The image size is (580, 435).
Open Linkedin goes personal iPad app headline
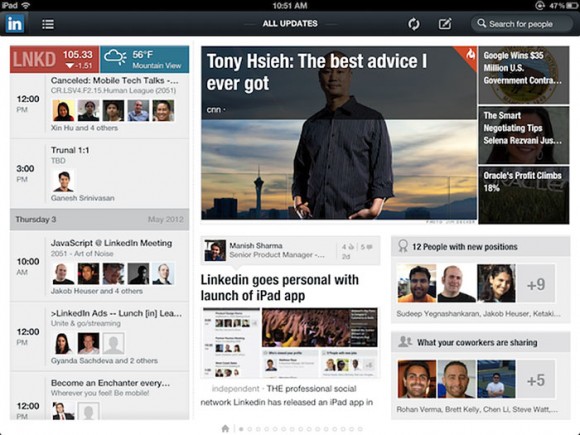coord(280,288)
